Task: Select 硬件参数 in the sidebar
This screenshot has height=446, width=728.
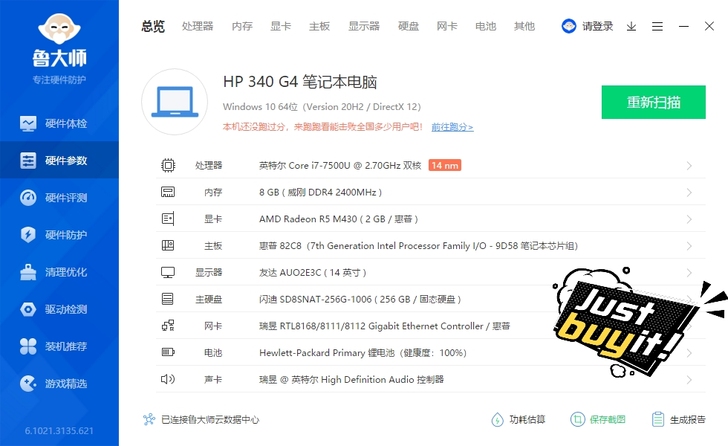Action: click(59, 161)
